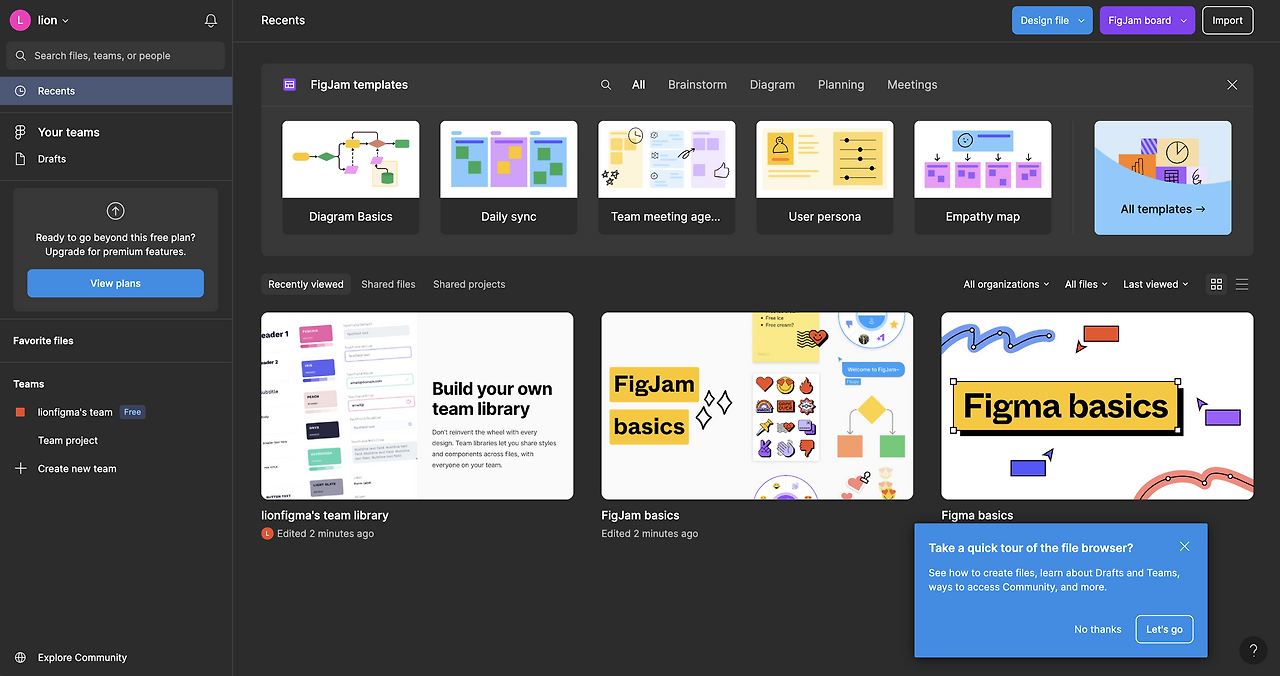
Task: Click the Free plan badge
Action: click(x=132, y=412)
